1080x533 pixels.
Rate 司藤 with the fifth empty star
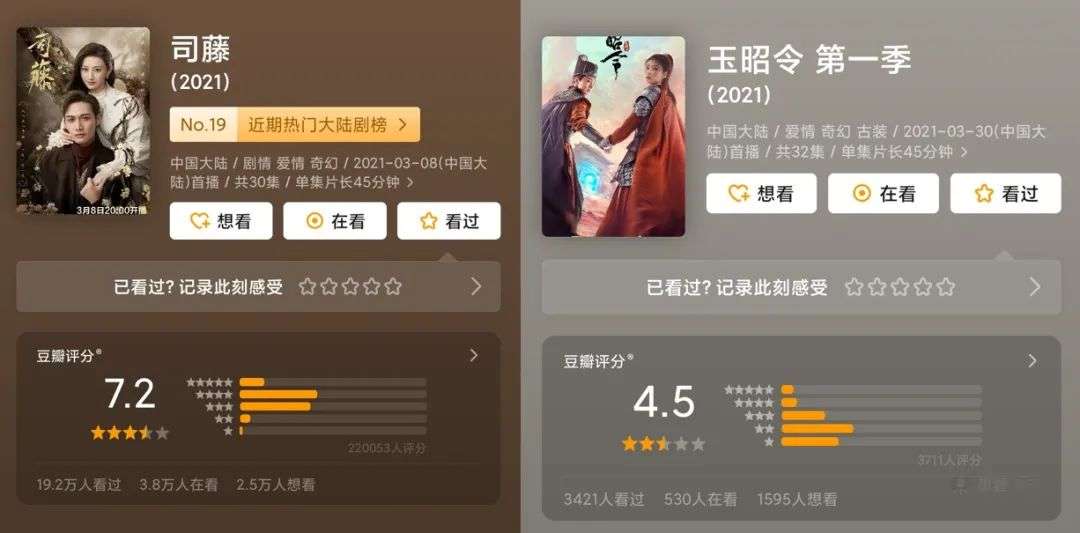point(393,286)
